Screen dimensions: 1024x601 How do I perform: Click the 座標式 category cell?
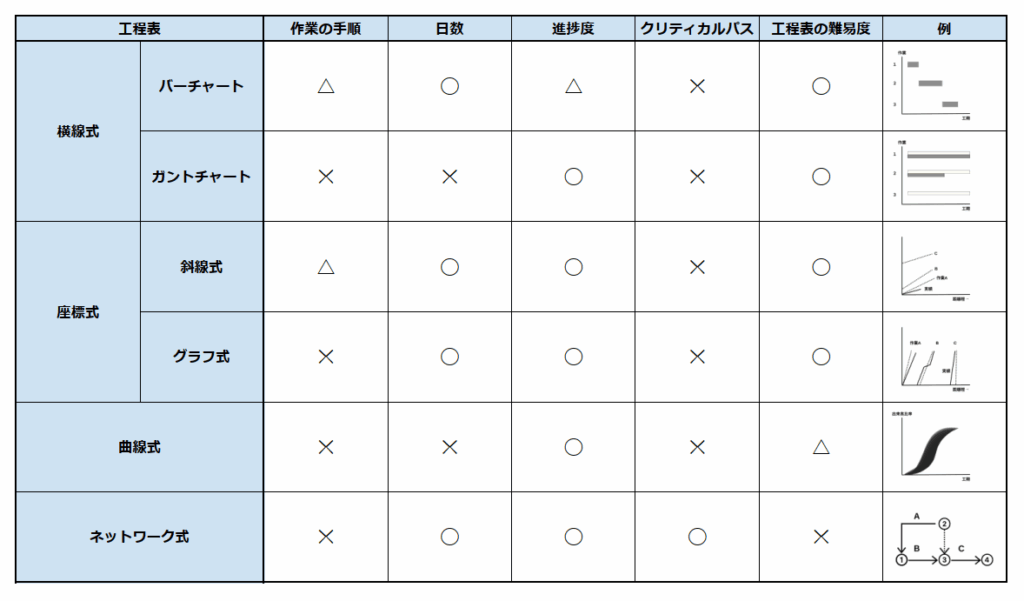tap(78, 312)
